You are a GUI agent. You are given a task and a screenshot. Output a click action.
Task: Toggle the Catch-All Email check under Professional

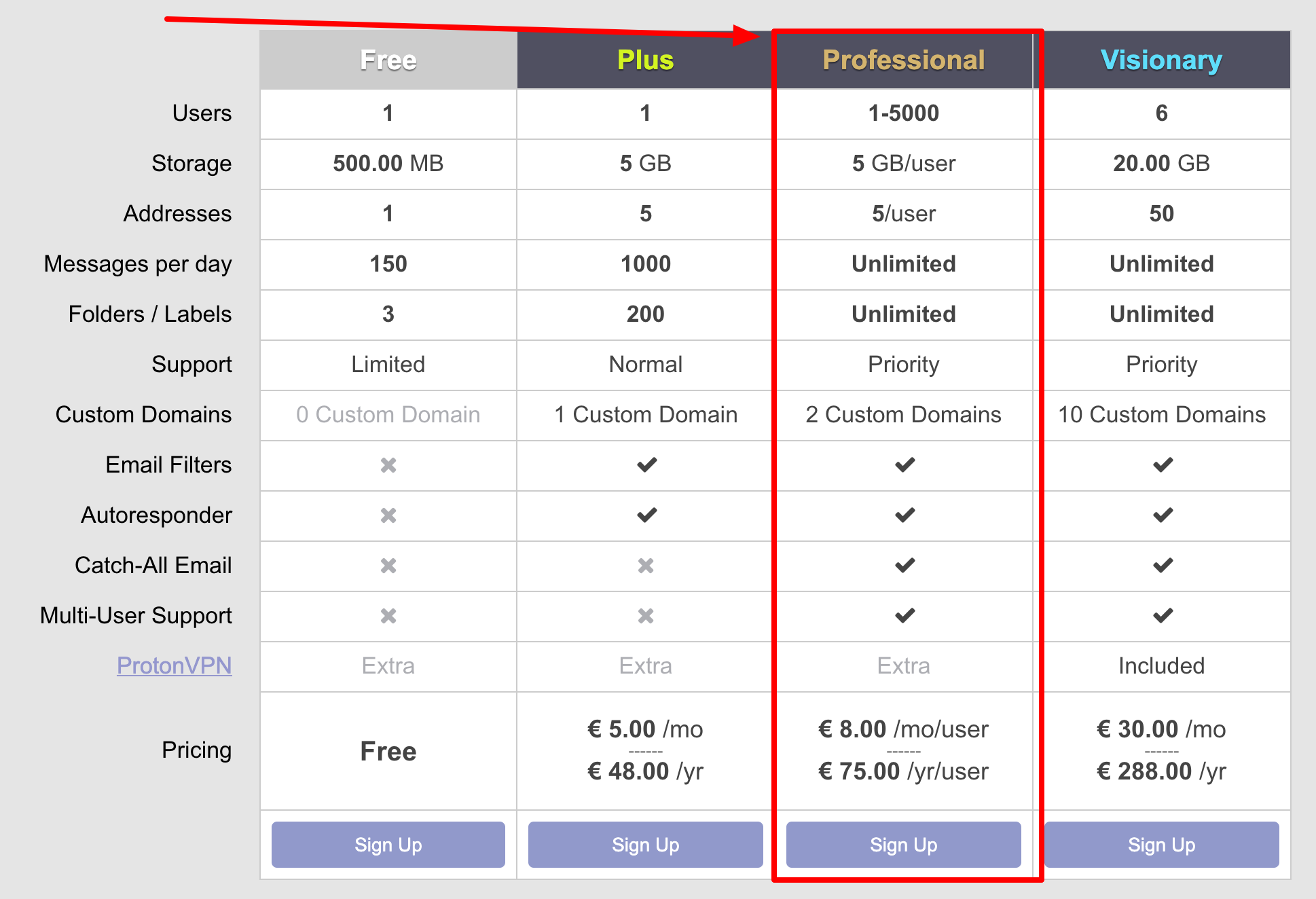(x=903, y=566)
